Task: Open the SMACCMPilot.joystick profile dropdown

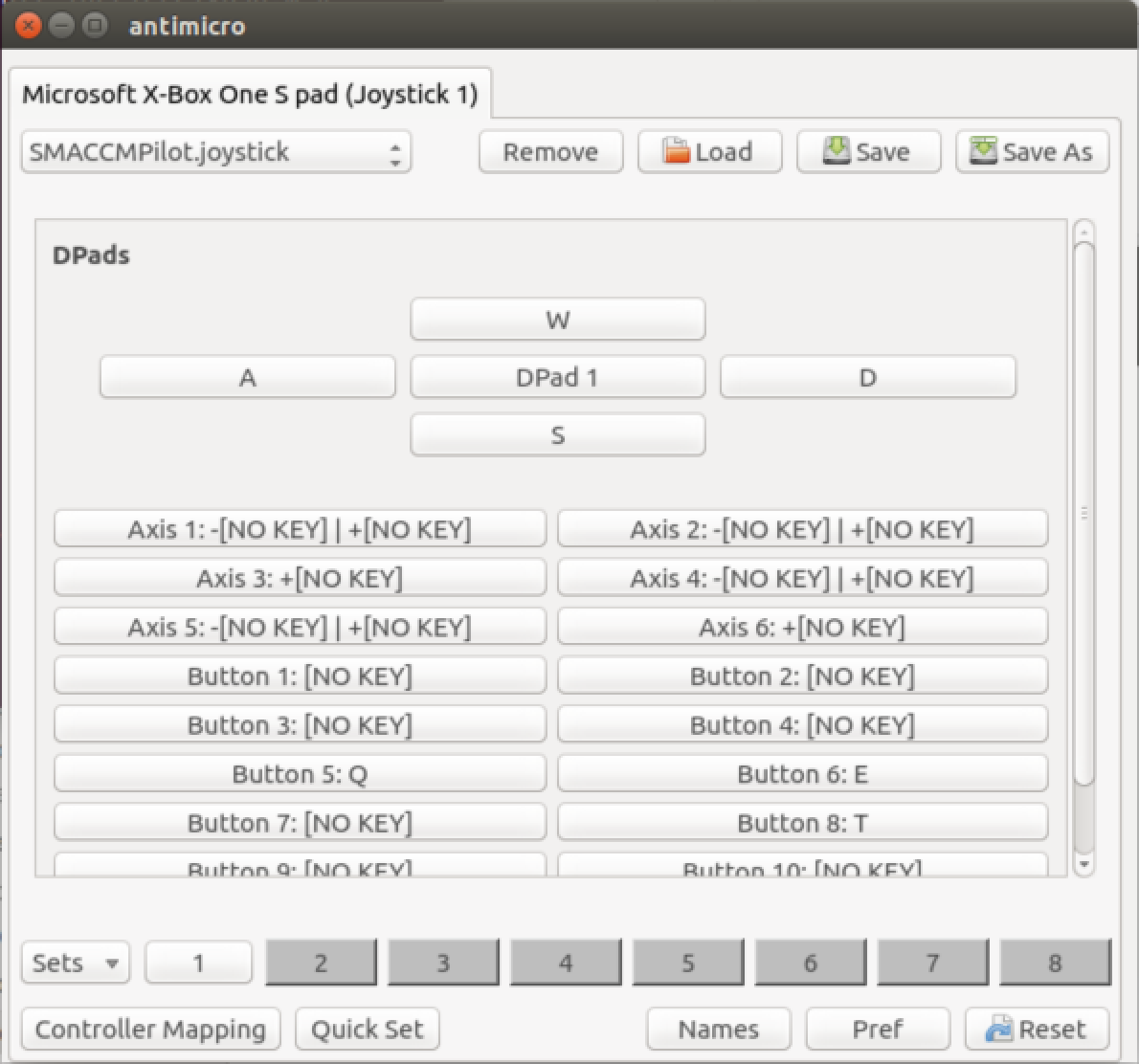Action: pyautogui.click(x=216, y=152)
